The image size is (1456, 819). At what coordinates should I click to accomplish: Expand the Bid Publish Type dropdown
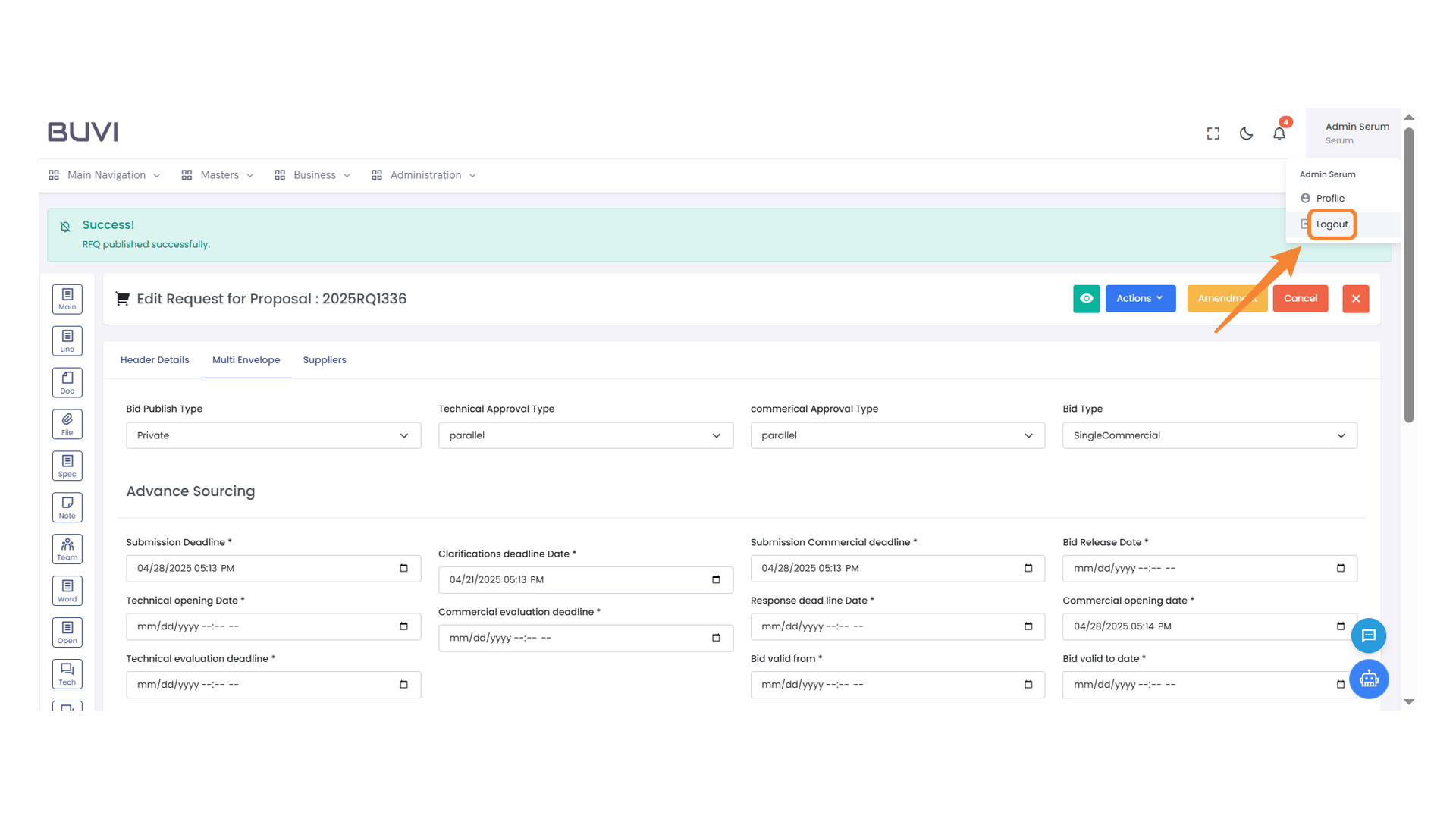coord(273,435)
